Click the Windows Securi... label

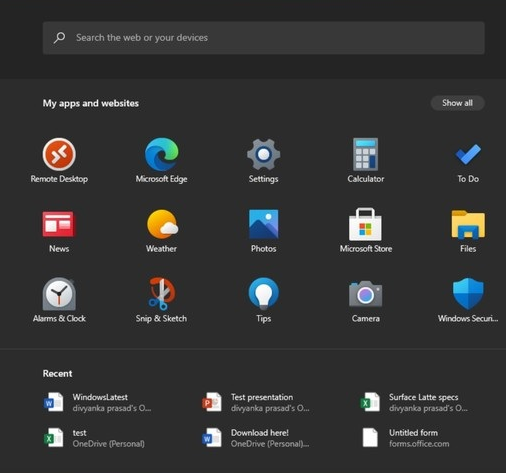(468, 319)
